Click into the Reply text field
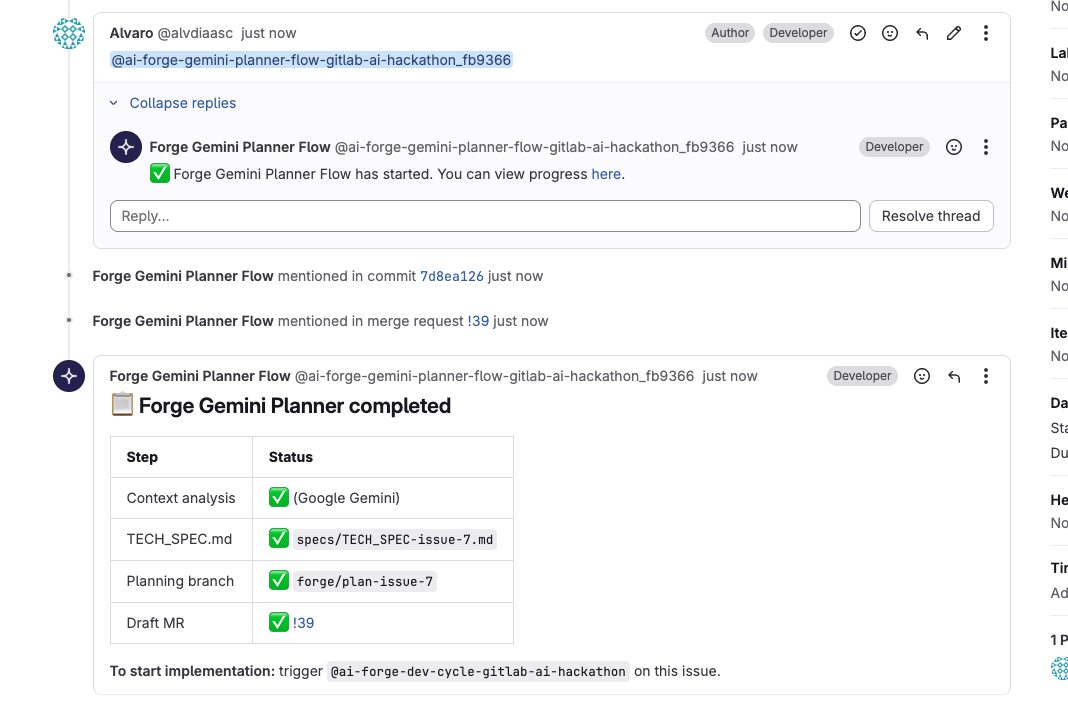Viewport: 1068px width, 711px height. pyautogui.click(x=485, y=216)
